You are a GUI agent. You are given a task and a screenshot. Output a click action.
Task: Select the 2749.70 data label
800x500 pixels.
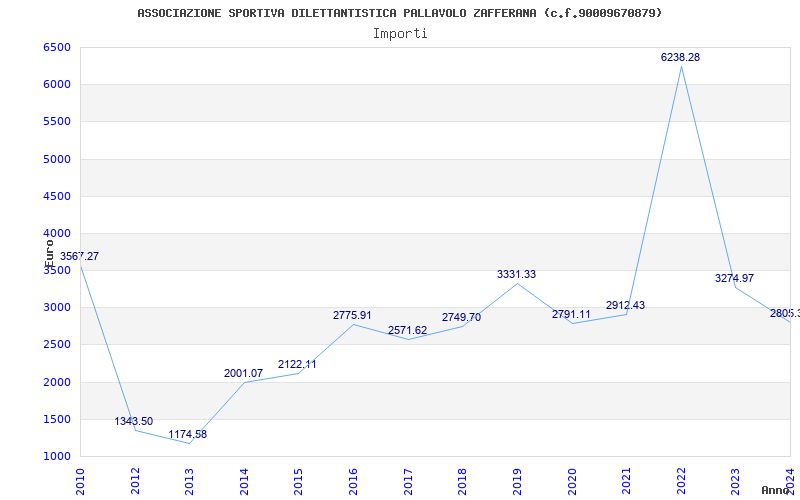pyautogui.click(x=462, y=317)
